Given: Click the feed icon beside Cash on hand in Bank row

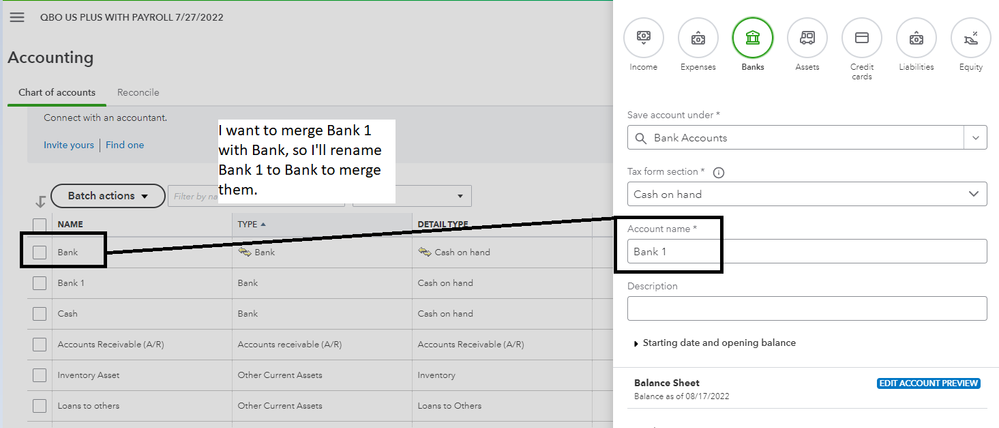Looking at the screenshot, I should coord(424,252).
